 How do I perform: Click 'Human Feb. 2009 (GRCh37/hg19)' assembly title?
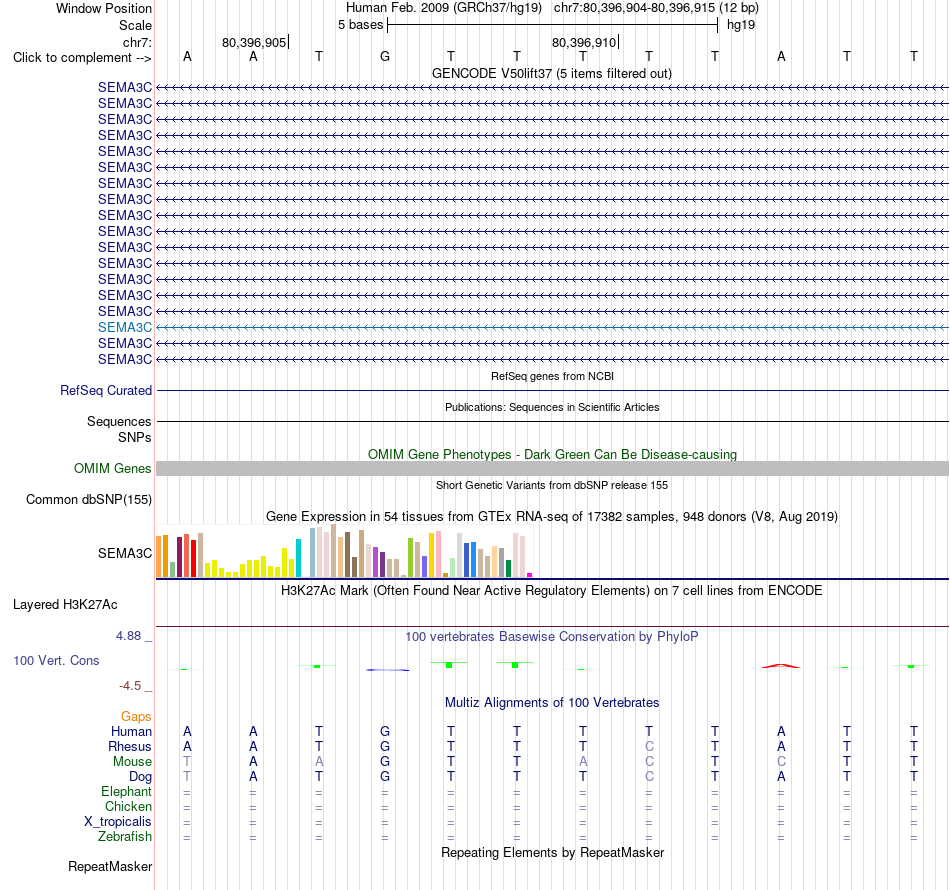(x=443, y=8)
